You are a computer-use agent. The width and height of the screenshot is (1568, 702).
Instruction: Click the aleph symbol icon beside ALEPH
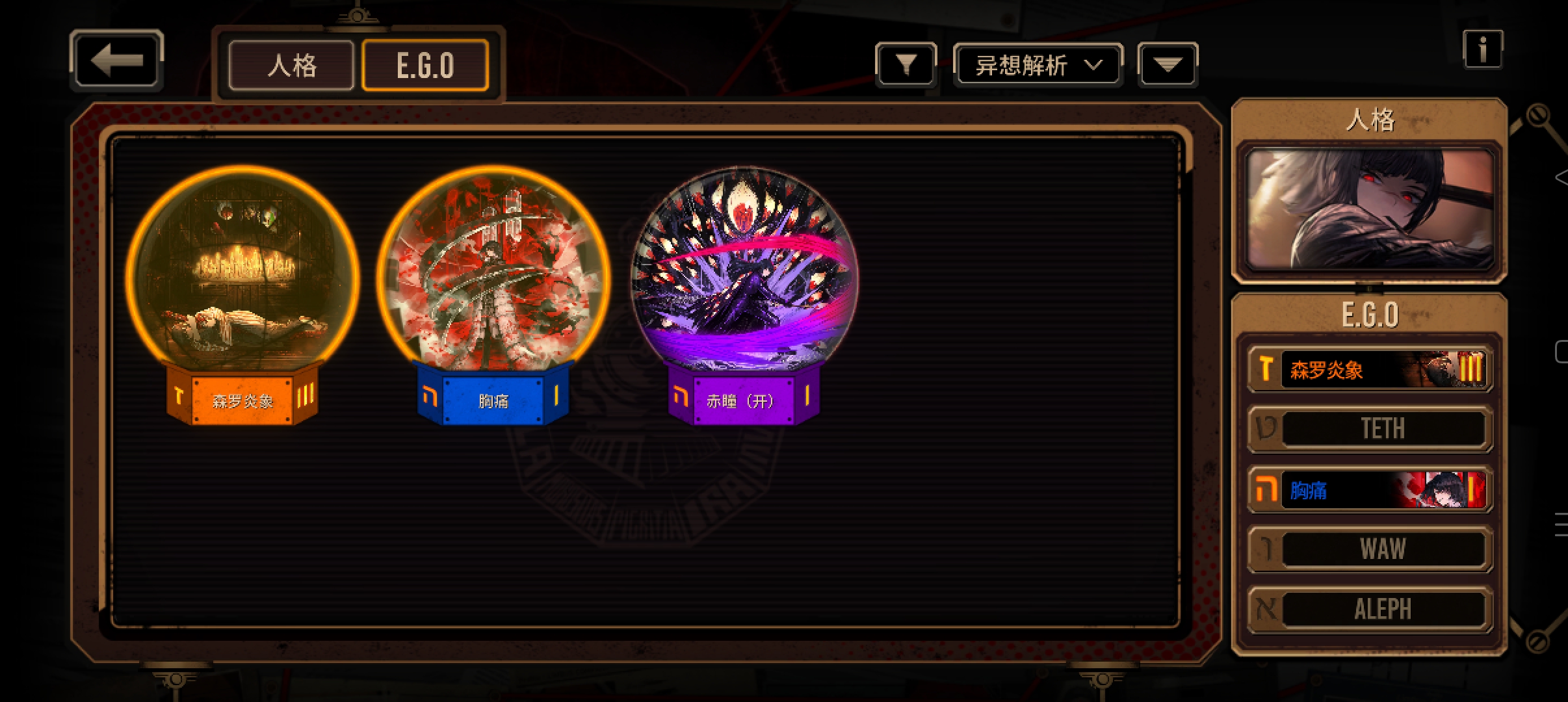1265,610
